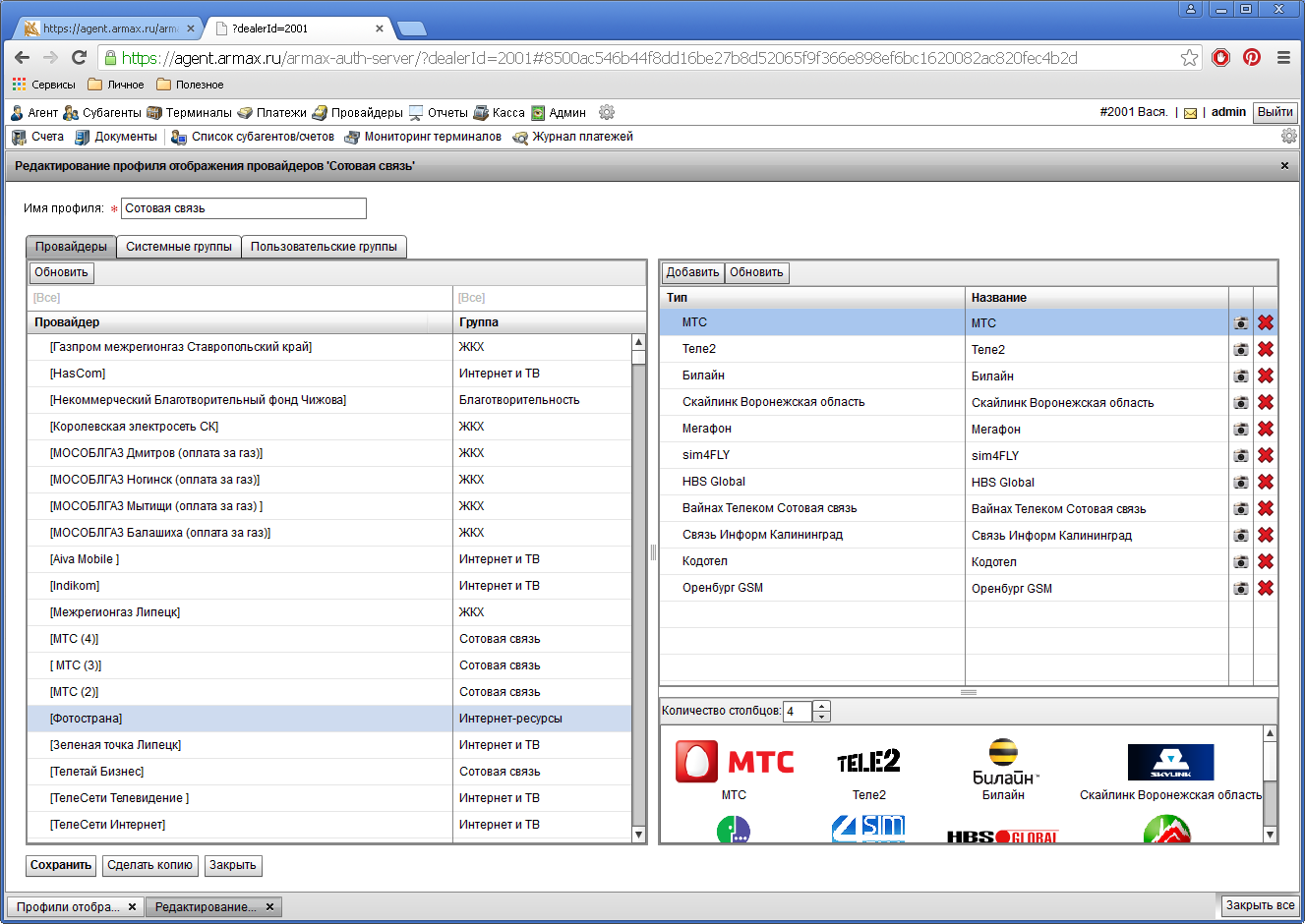
Task: Click the Добавить button
Action: coord(692,272)
